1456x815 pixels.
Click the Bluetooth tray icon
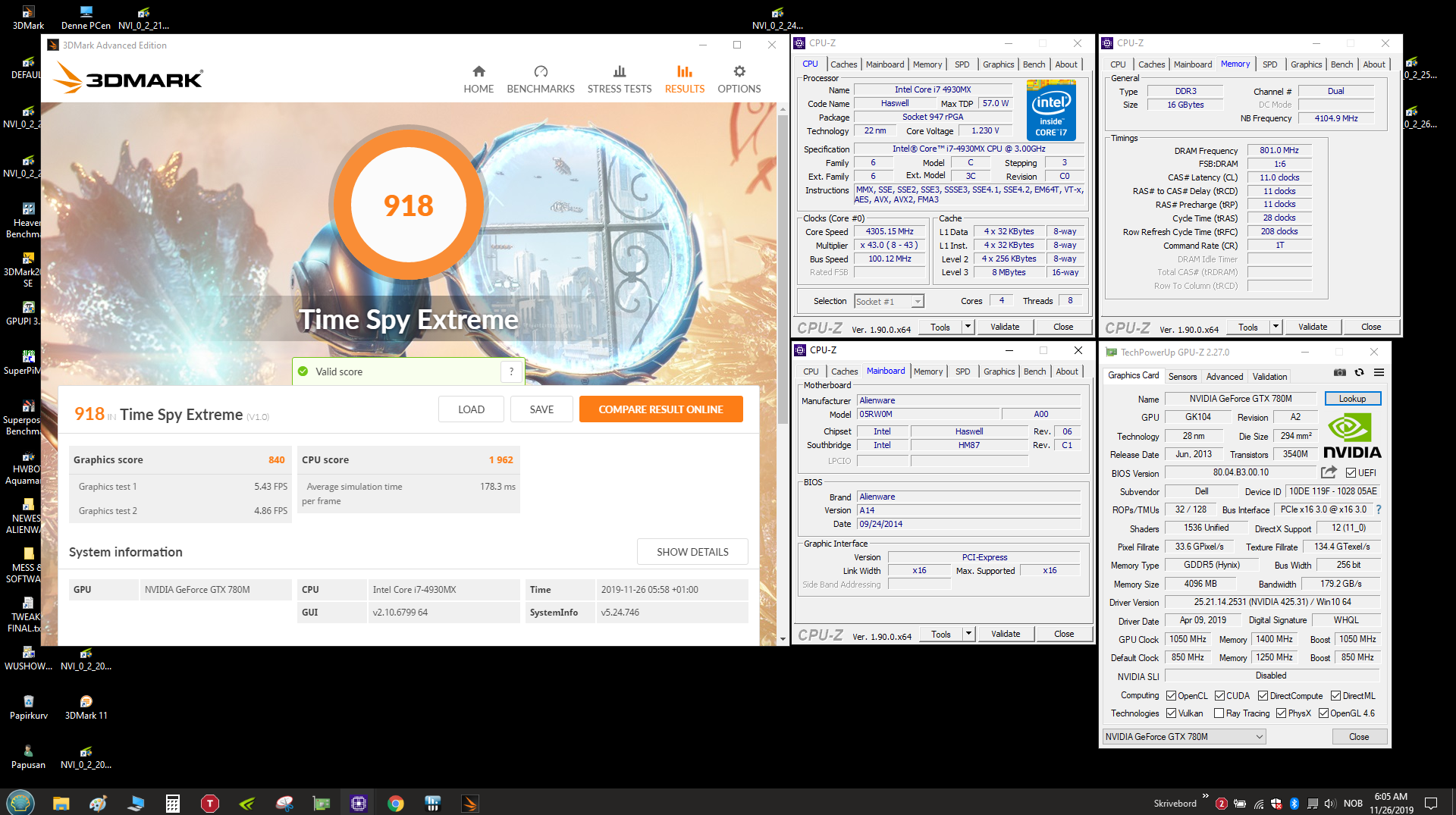pos(1294,803)
